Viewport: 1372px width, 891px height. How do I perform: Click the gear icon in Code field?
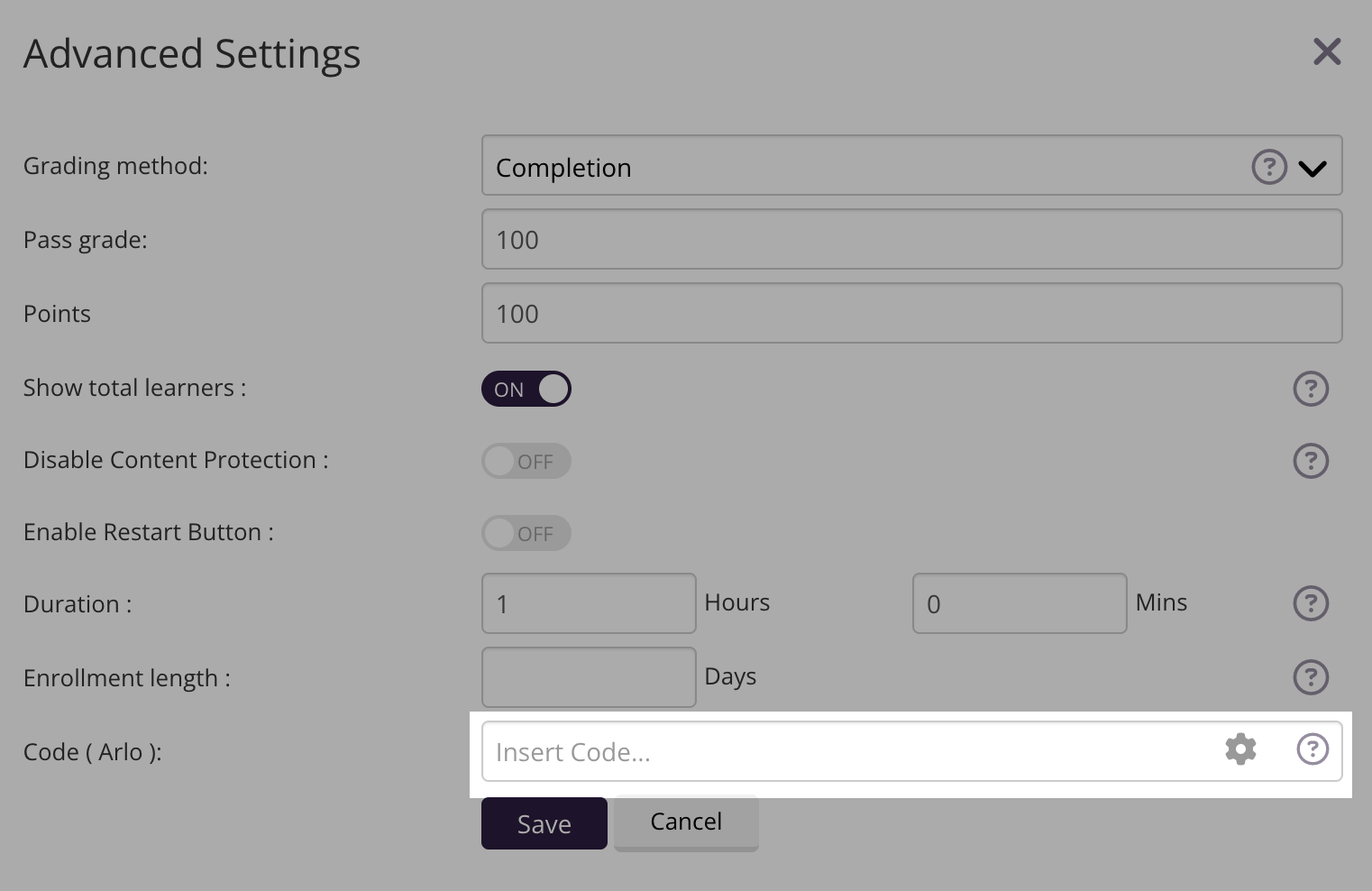pos(1240,749)
